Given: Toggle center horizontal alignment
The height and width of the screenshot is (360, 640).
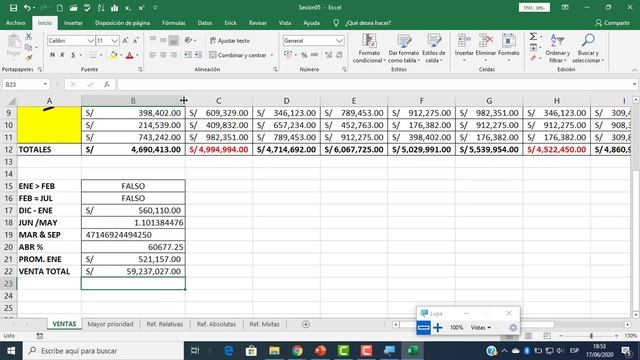Looking at the screenshot, I should [x=163, y=55].
